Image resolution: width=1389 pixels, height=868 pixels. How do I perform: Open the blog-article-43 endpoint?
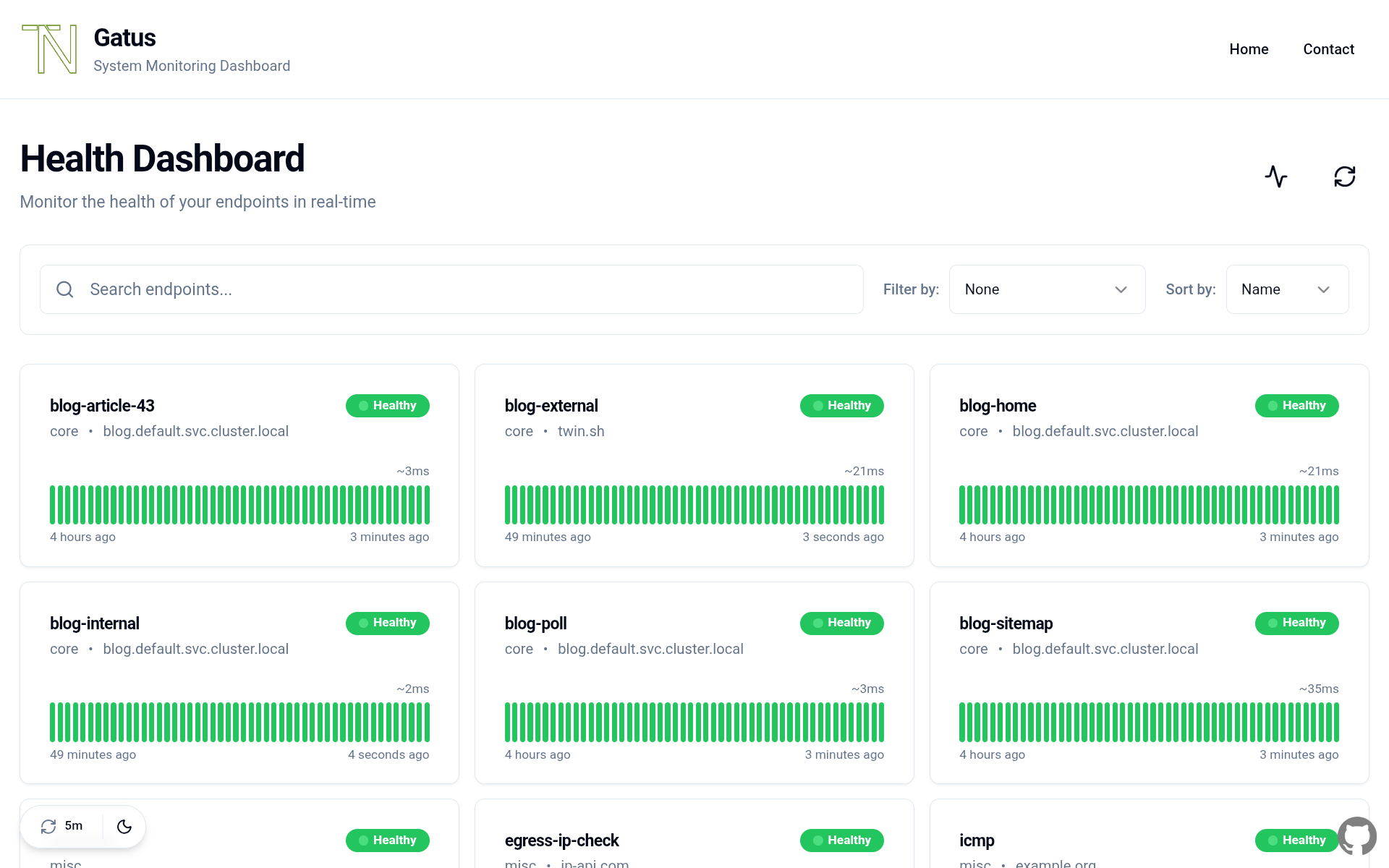102,406
